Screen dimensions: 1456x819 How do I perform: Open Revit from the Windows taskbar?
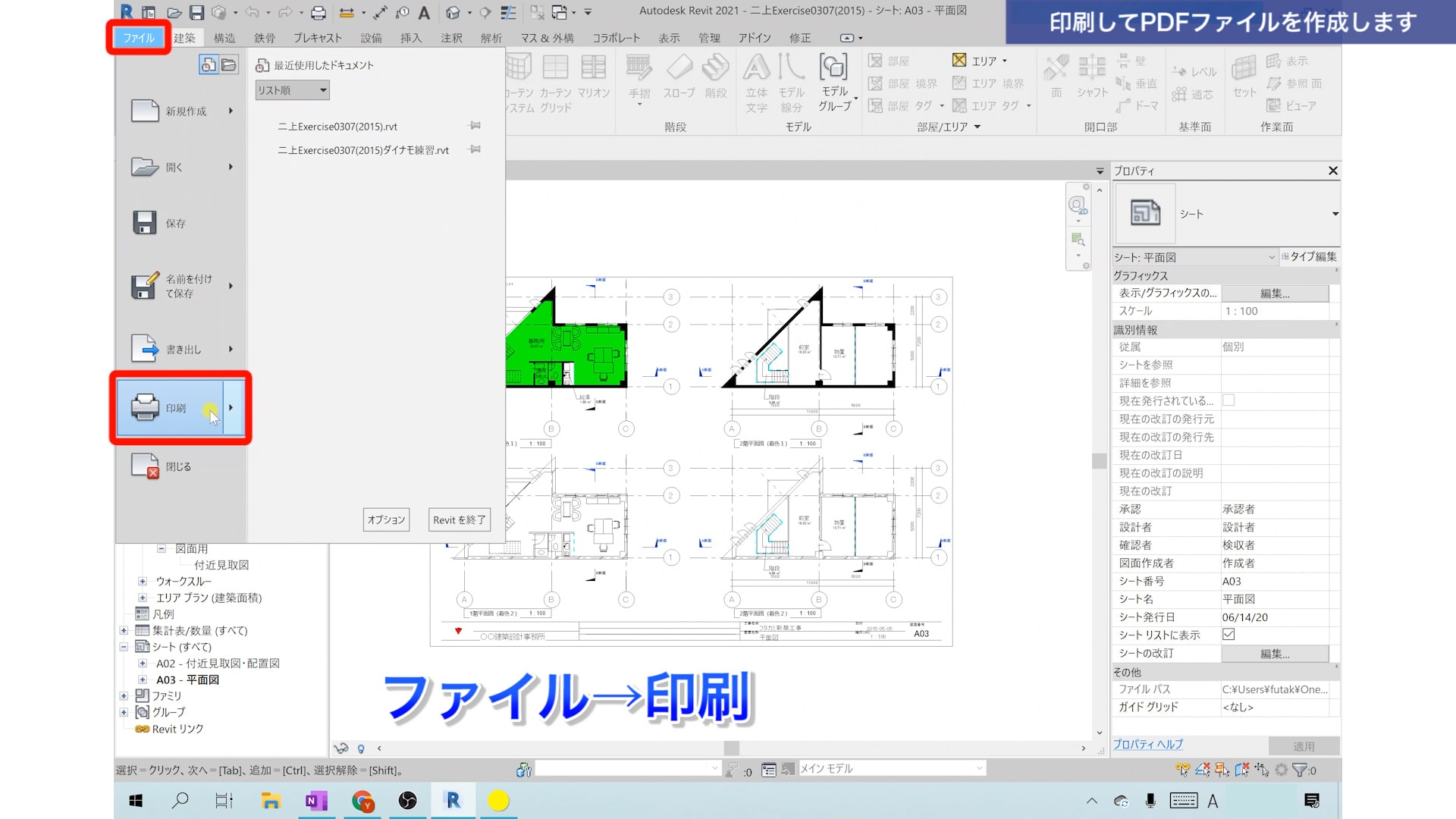point(453,801)
